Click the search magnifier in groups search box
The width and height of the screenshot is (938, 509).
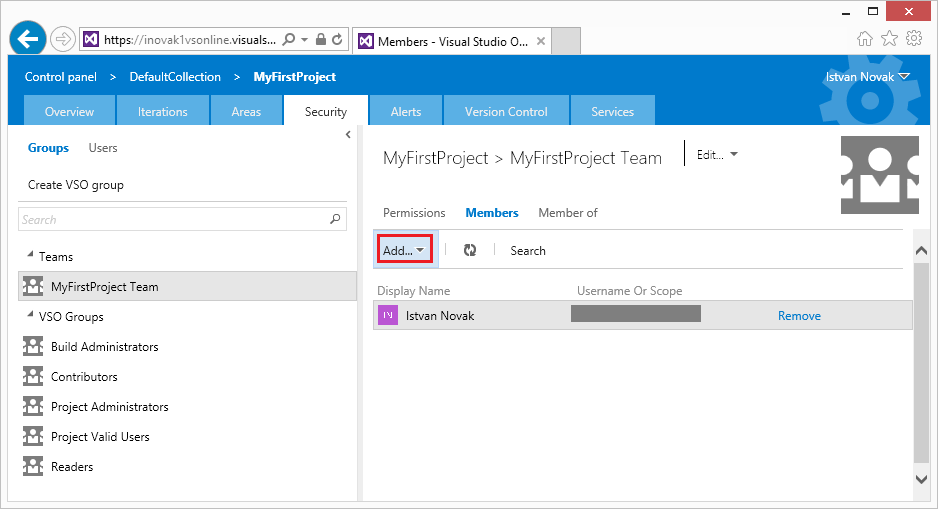click(x=335, y=219)
